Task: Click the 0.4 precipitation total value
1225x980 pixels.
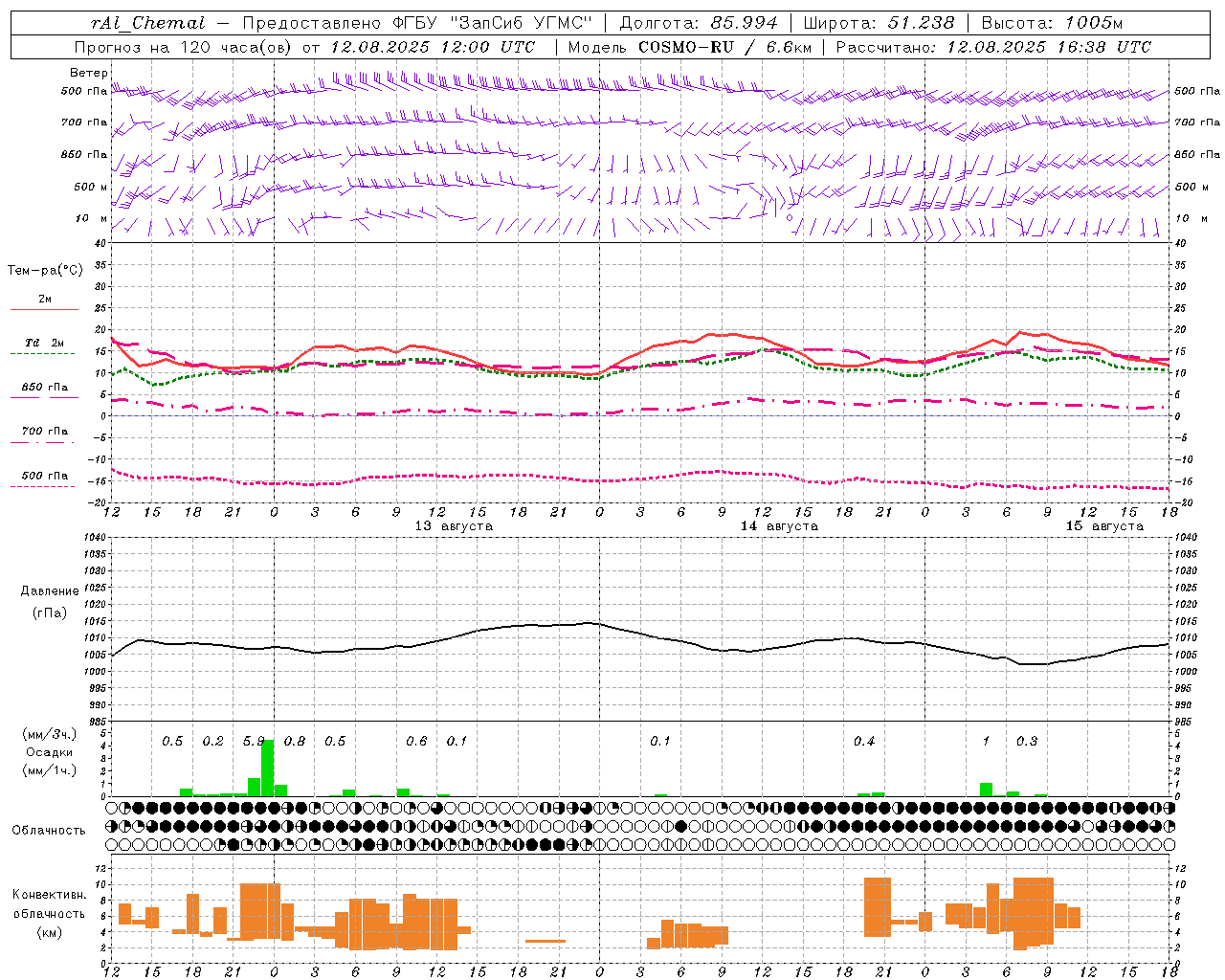Action: tap(864, 742)
